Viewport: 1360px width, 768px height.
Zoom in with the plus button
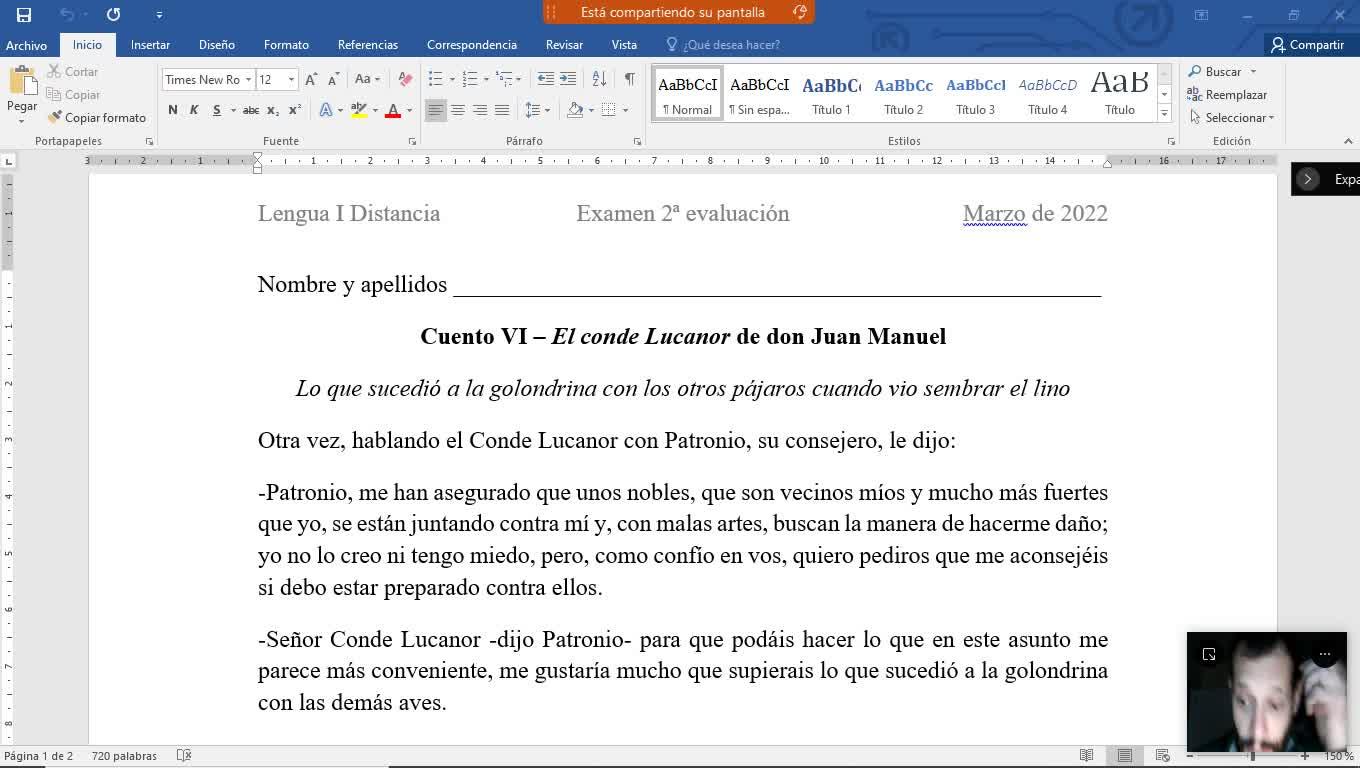pos(1304,756)
